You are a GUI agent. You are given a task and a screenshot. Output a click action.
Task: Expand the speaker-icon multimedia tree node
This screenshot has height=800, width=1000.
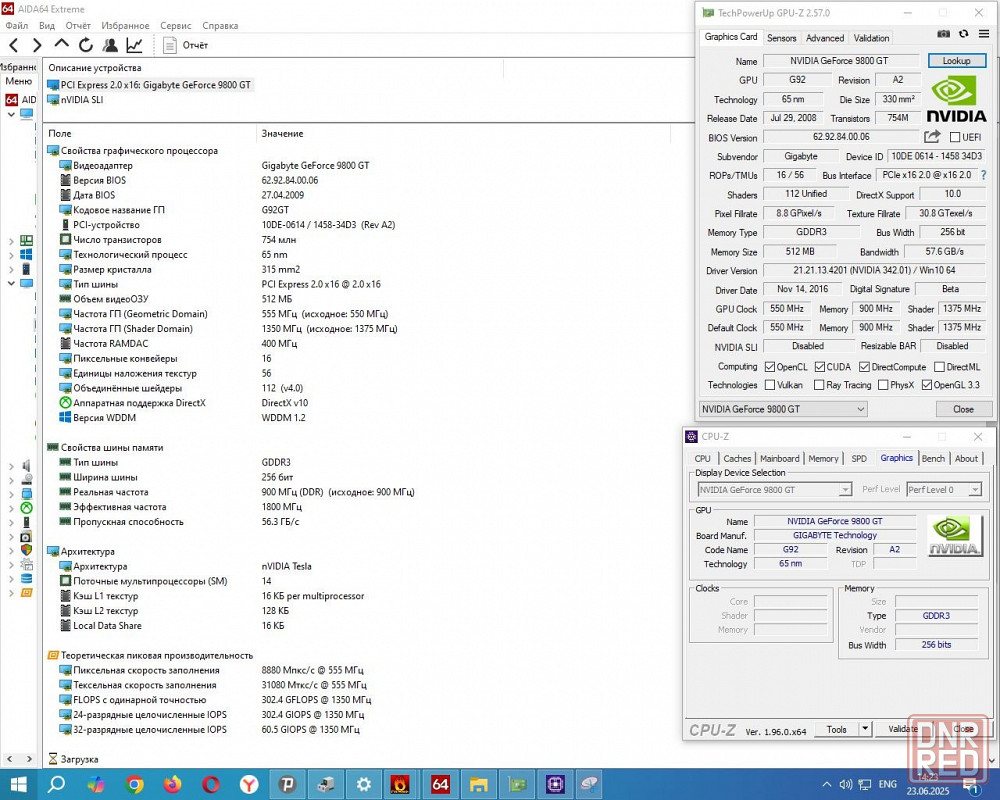(11, 466)
